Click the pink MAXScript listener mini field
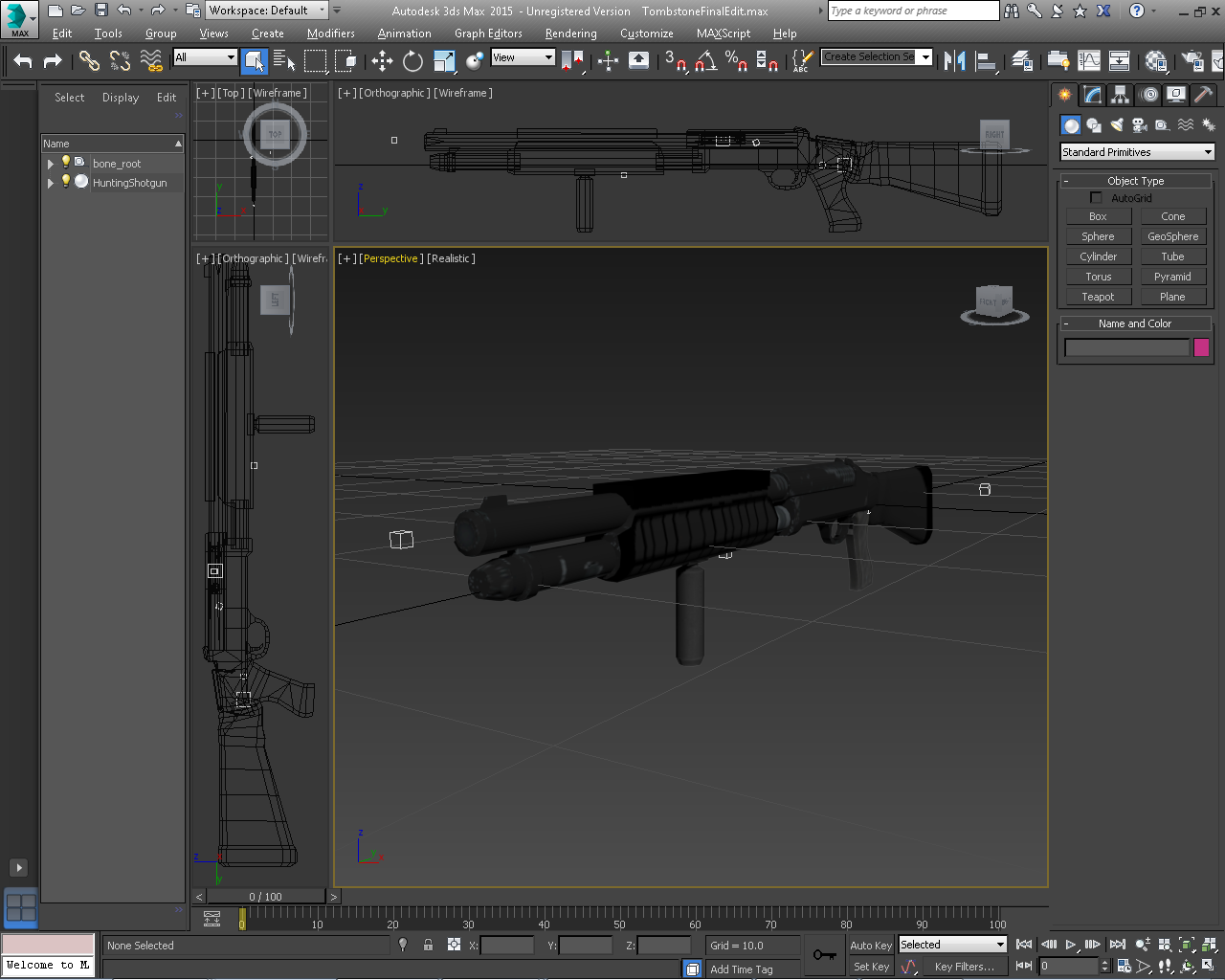This screenshot has height=980, width=1225. click(48, 945)
